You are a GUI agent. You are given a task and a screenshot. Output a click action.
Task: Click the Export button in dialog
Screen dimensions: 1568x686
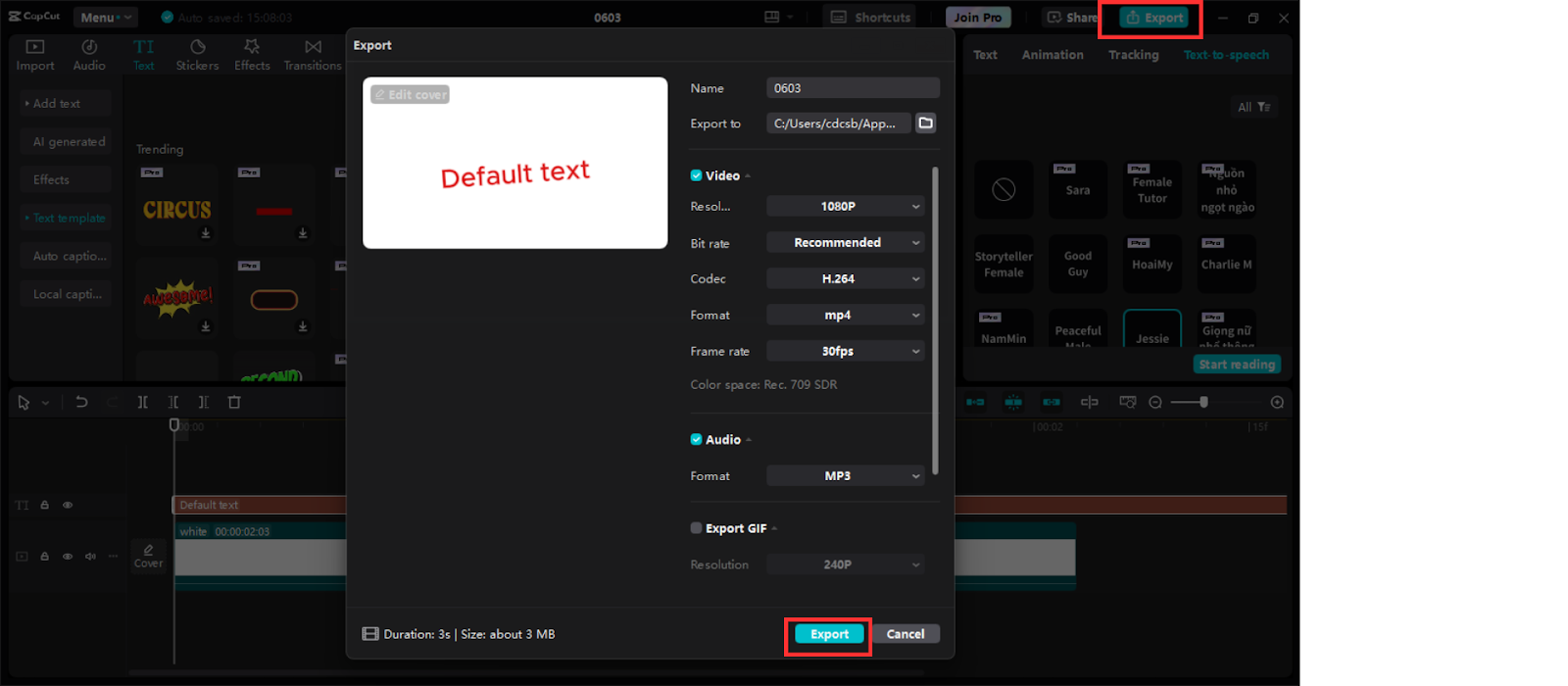tap(829, 634)
